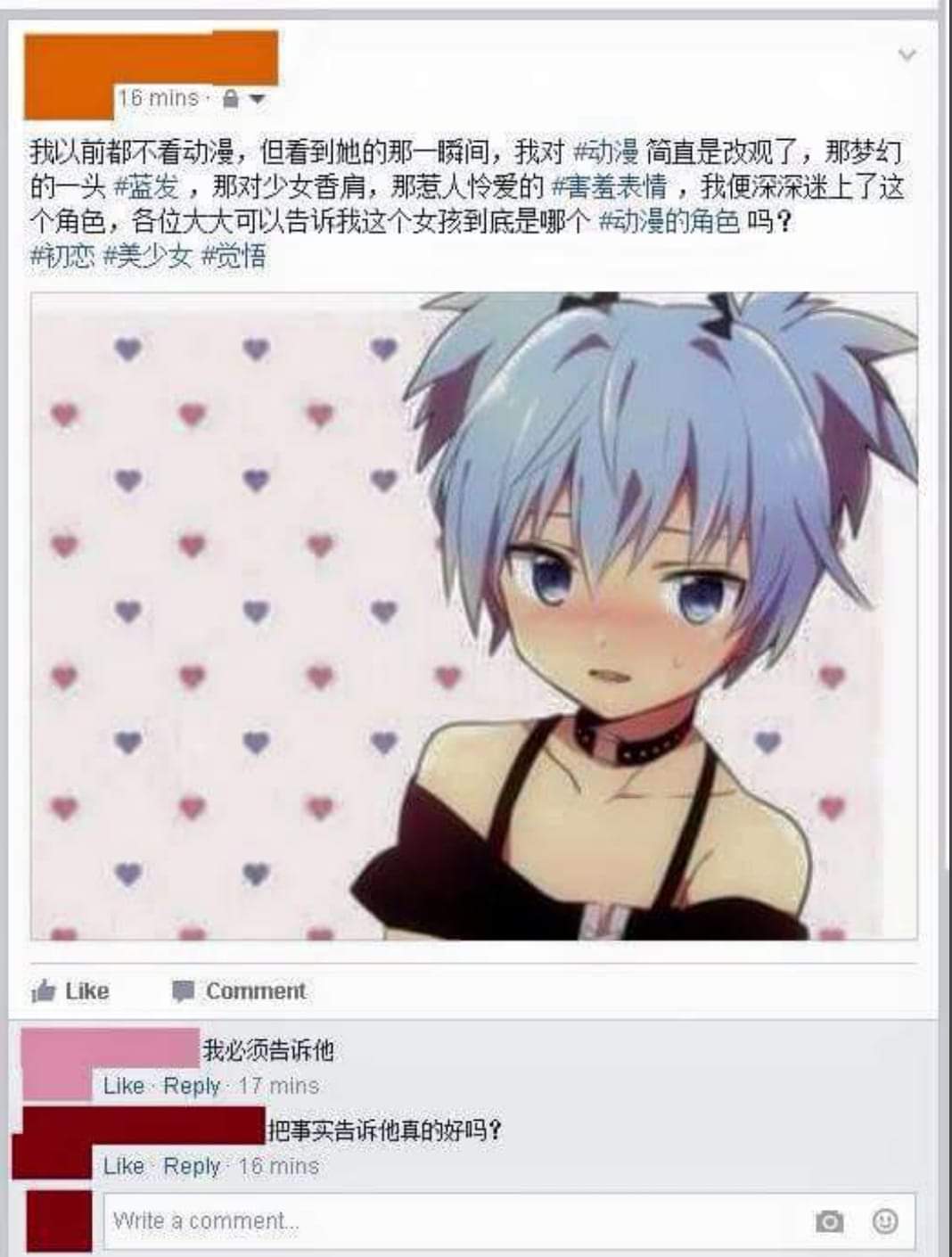Open the #美少女 hashtag link
The width and height of the screenshot is (952, 1257).
click(148, 257)
